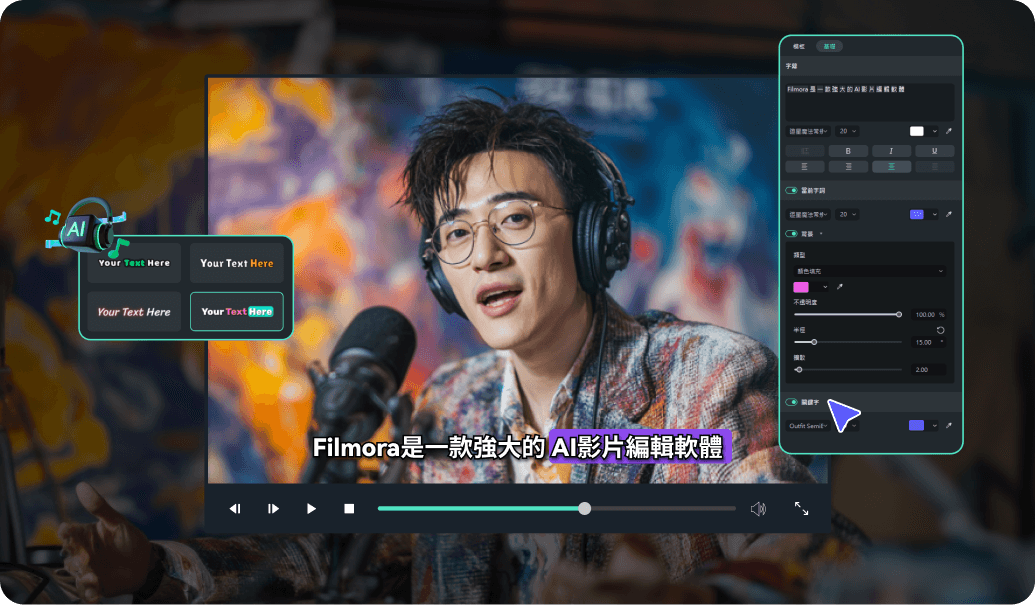Pick subtitle text color with the eyedropper

tap(949, 131)
